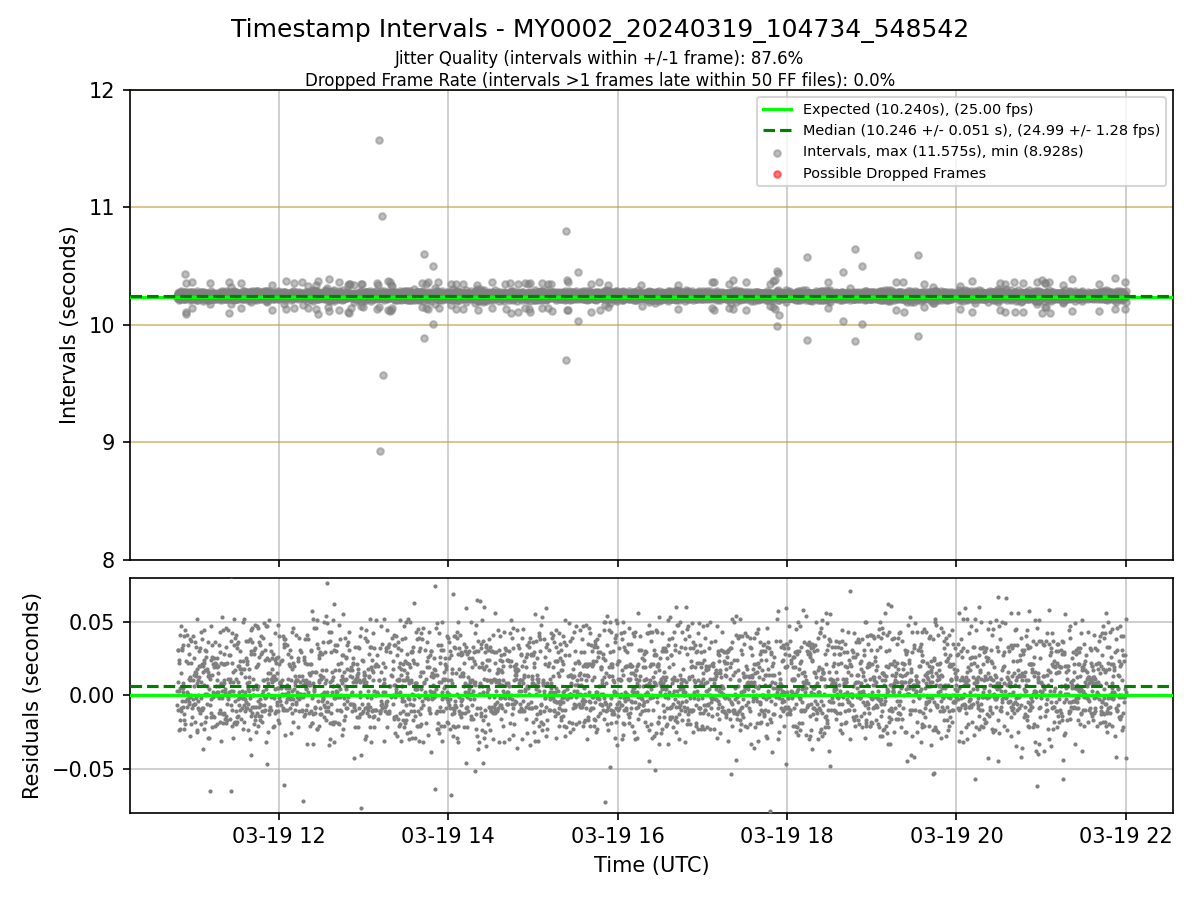Click x-axis tick label '03-19 20'
This screenshot has height=900, width=1200.
click(956, 835)
